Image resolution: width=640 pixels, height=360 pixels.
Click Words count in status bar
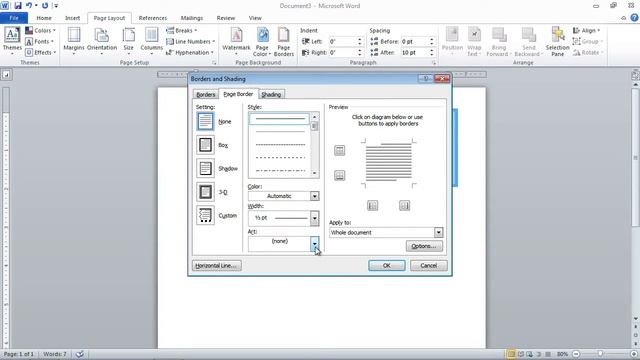pyautogui.click(x=55, y=354)
